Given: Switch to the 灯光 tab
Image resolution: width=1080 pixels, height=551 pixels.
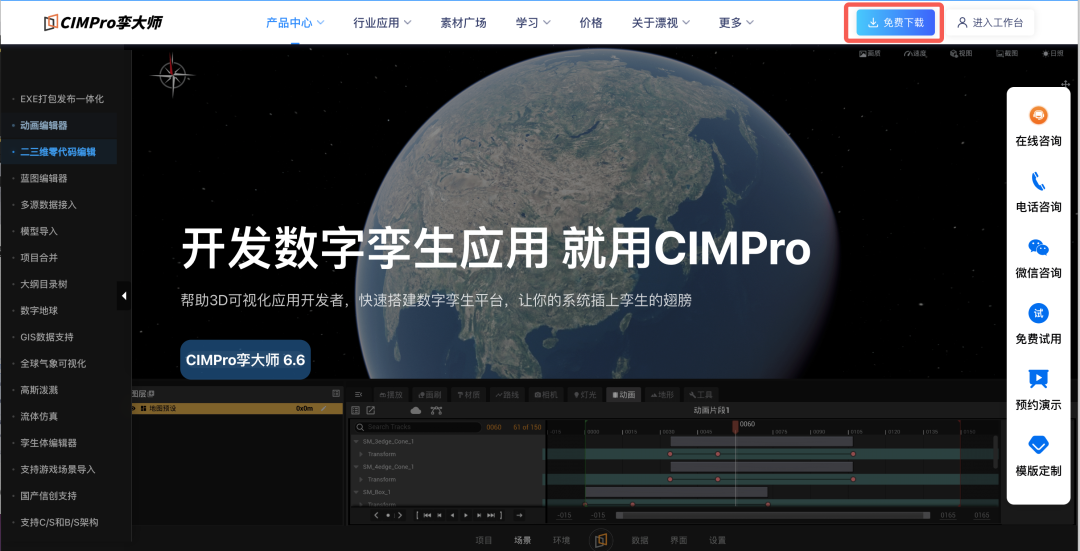Looking at the screenshot, I should (x=585, y=395).
